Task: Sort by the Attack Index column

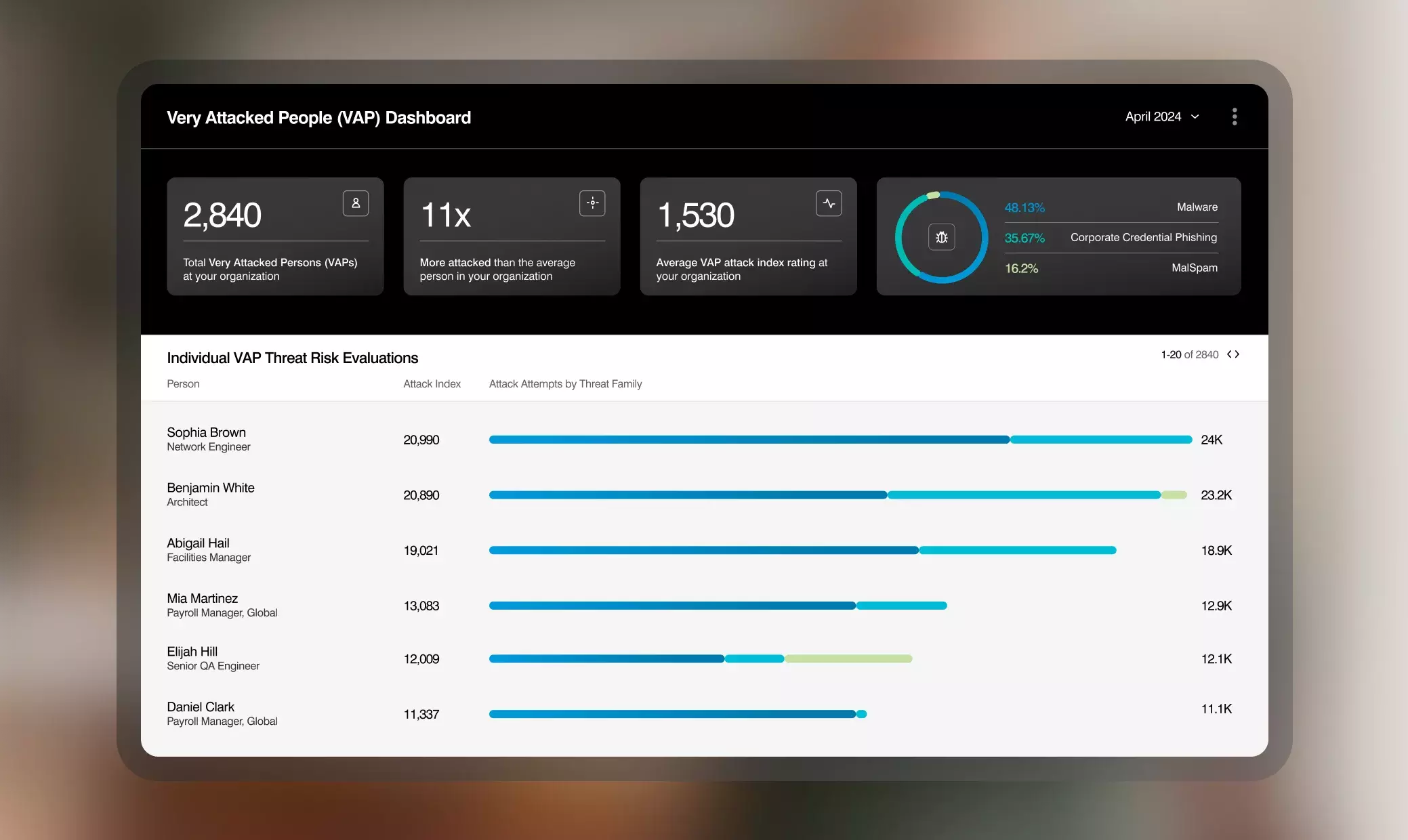Action: tap(432, 383)
